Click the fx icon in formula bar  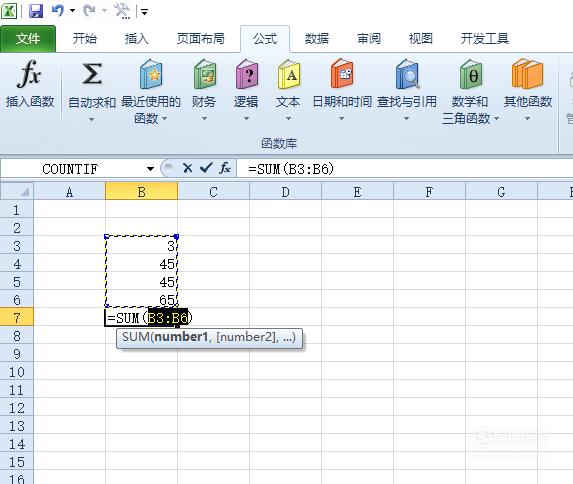point(225,169)
